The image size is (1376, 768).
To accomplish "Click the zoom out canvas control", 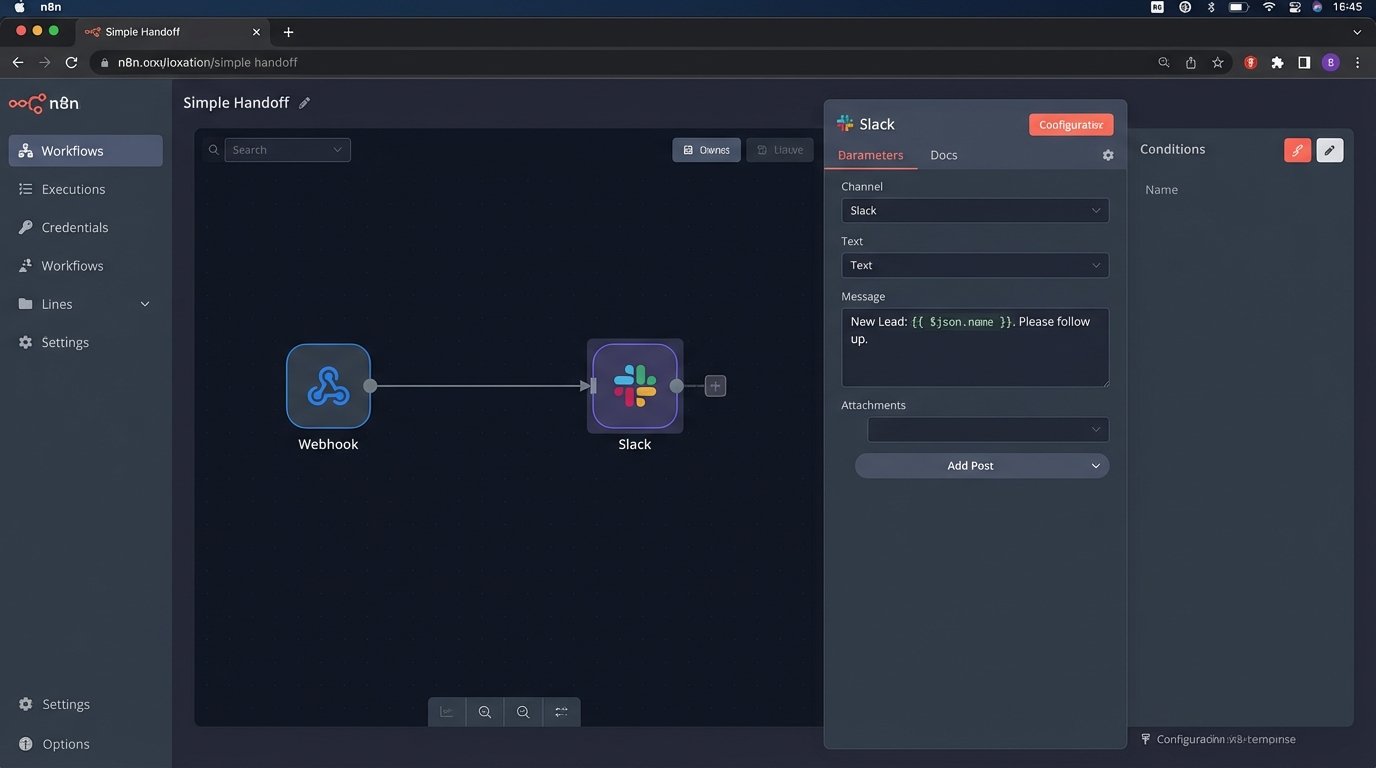I will [x=523, y=711].
